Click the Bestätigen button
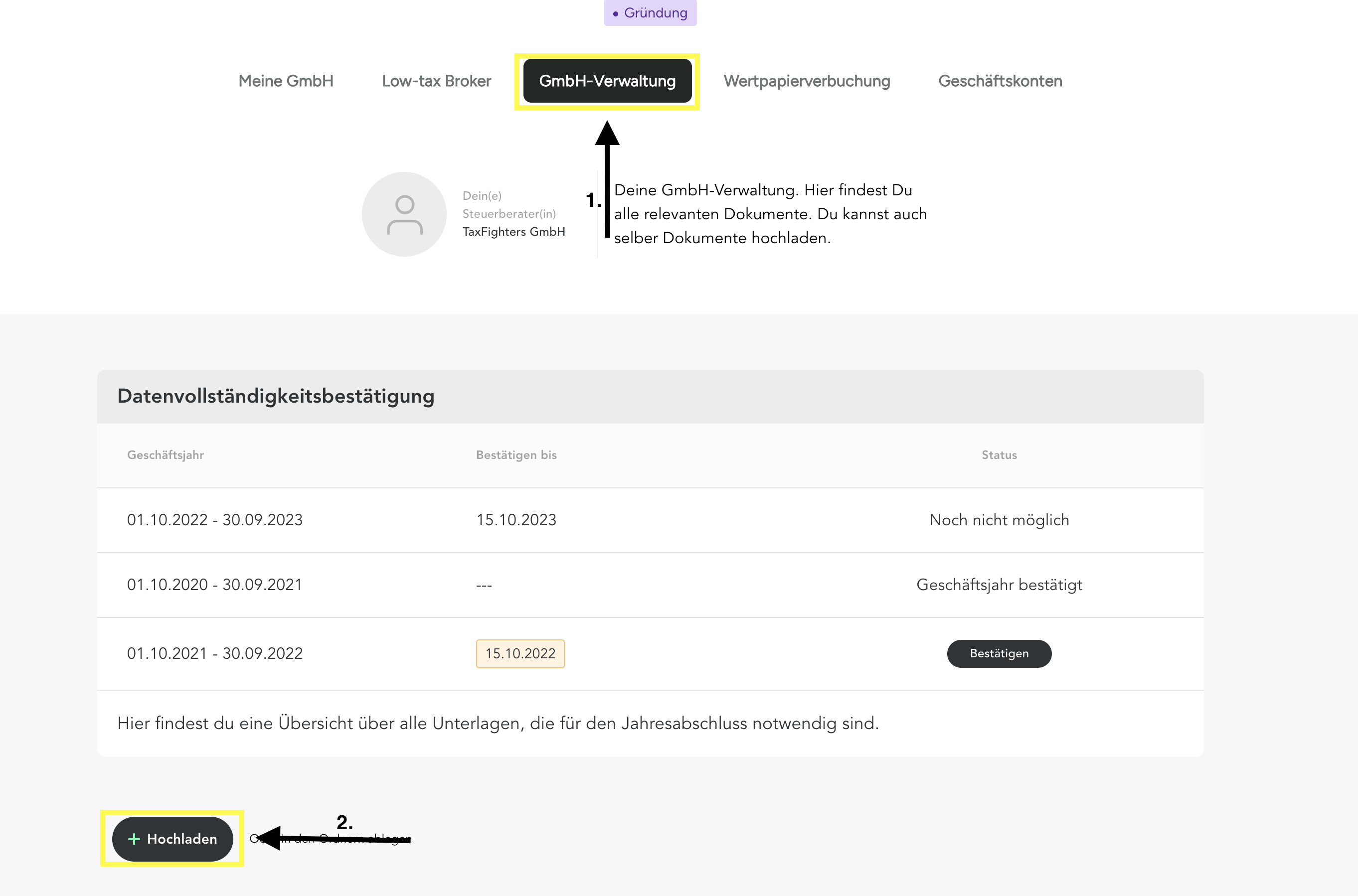The height and width of the screenshot is (896, 1358). click(x=999, y=653)
